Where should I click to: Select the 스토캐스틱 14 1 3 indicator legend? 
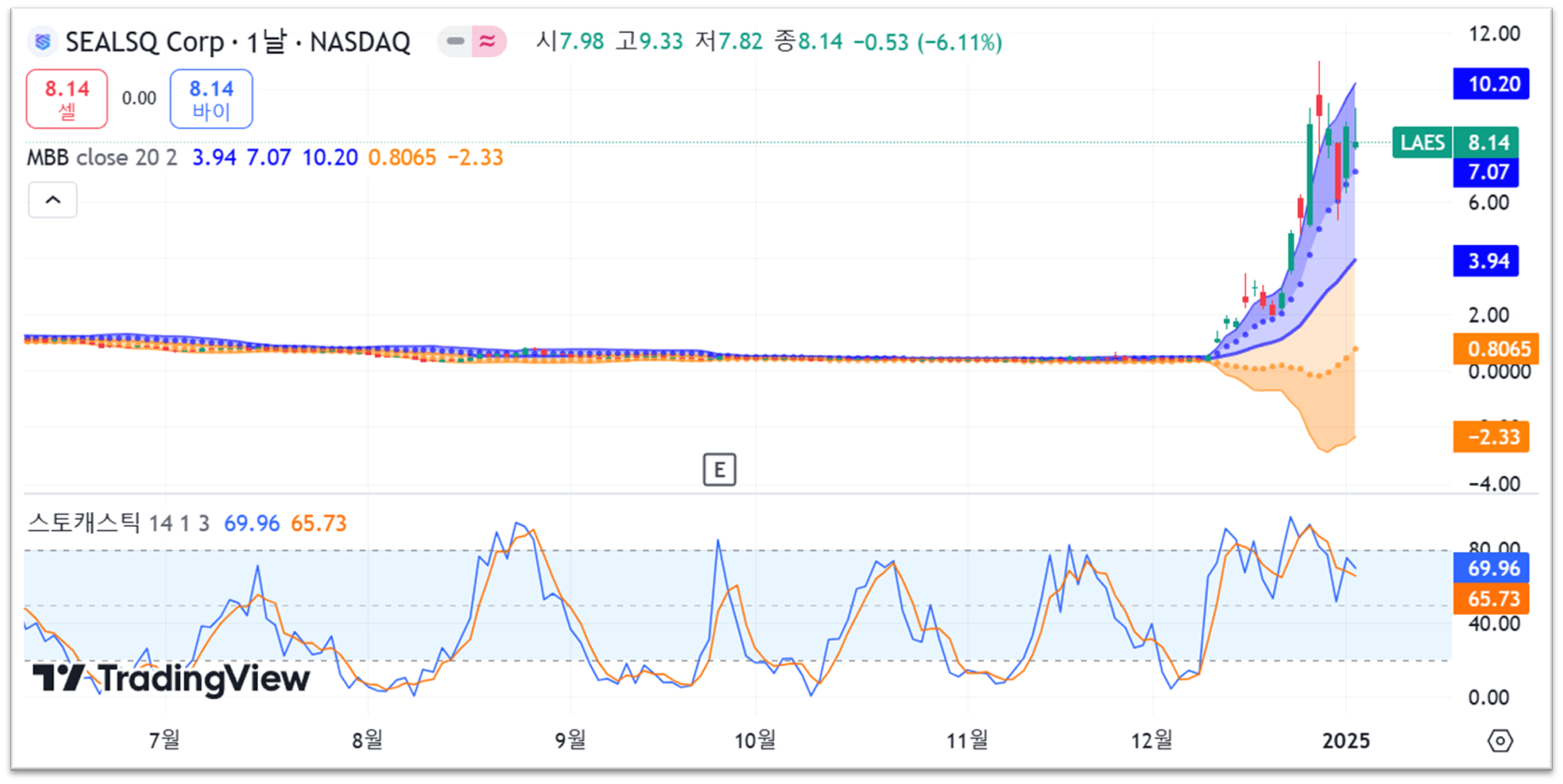pyautogui.click(x=119, y=523)
